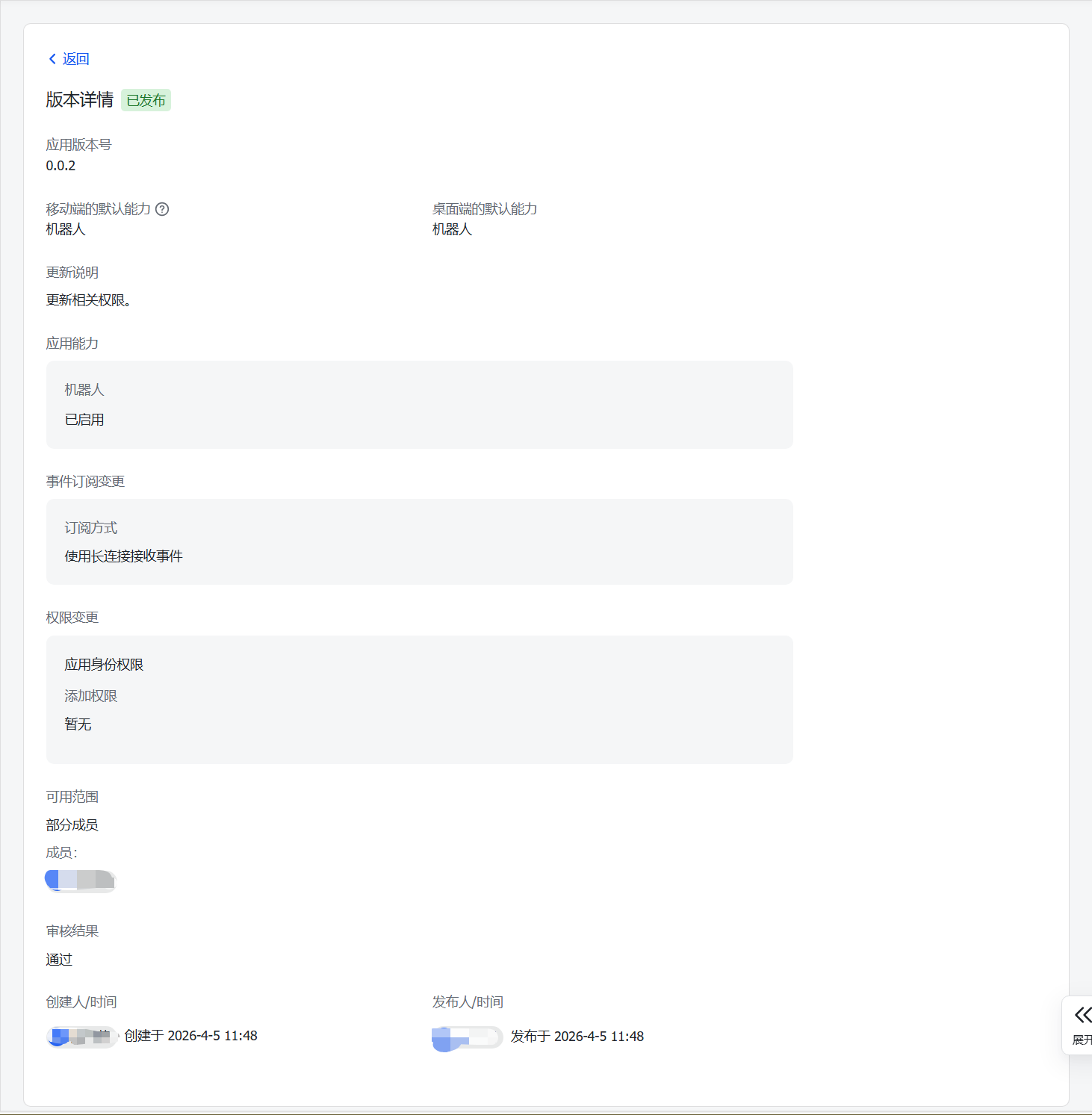This screenshot has height=1115, width=1092.
Task: Click 使用长连接接收事件 in subscription card
Action: (123, 556)
